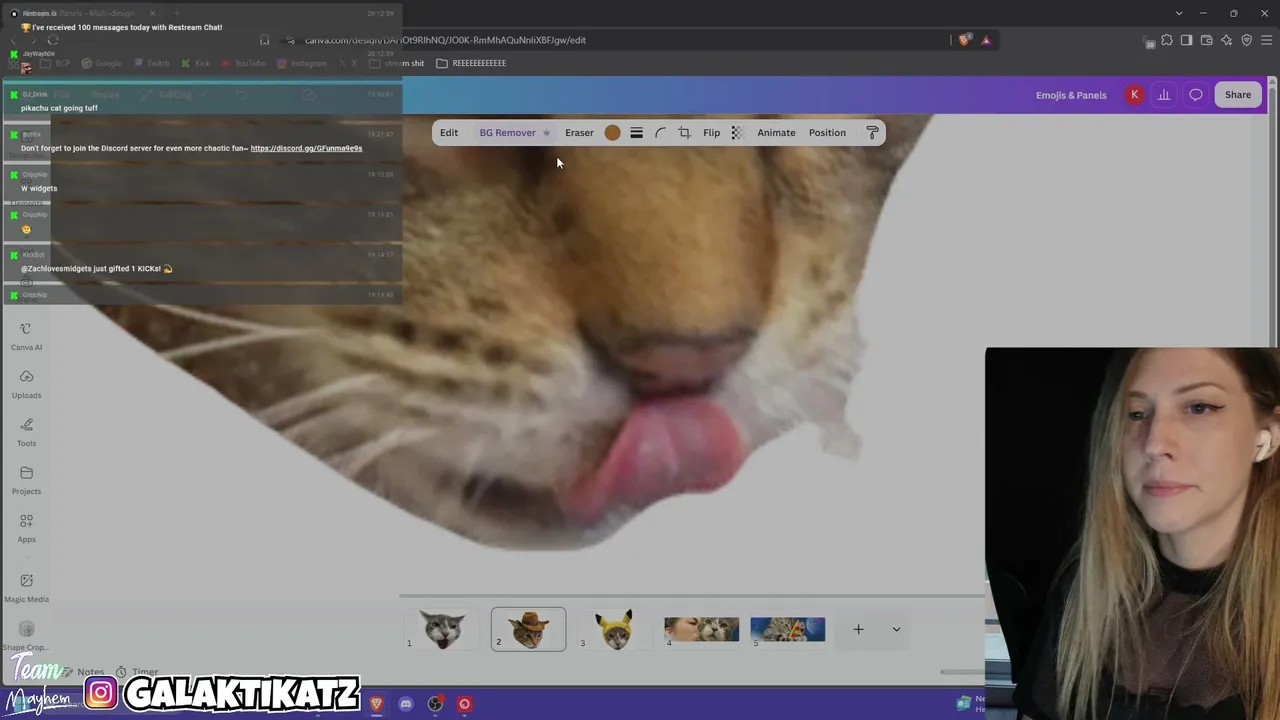Open the Notes button at the bottom
This screenshot has width=1280, height=720.
click(x=83, y=672)
